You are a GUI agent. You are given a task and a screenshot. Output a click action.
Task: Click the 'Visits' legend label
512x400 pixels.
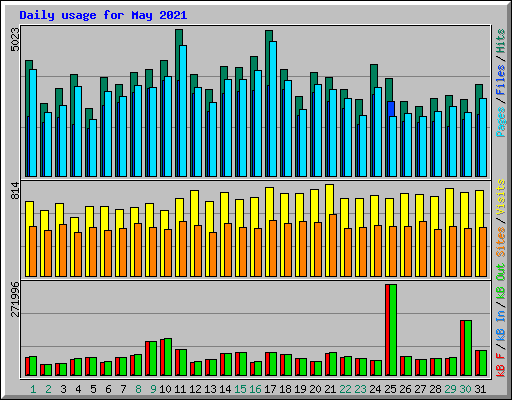(501, 197)
